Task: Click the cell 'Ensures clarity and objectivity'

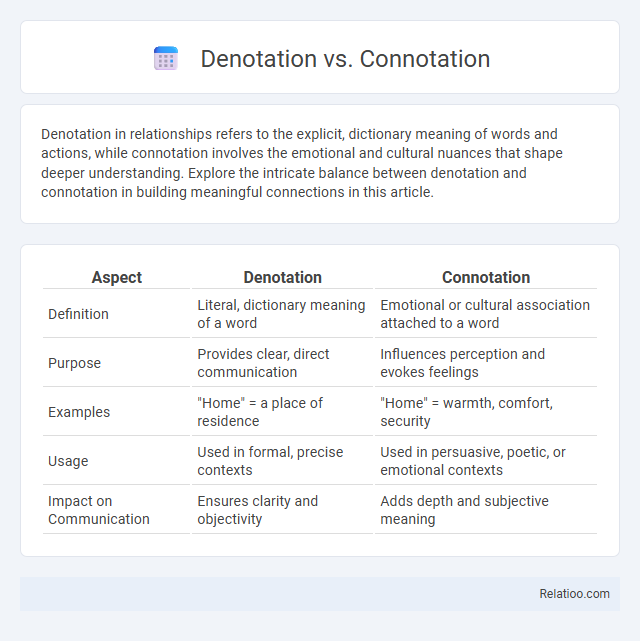Action: tap(282, 510)
